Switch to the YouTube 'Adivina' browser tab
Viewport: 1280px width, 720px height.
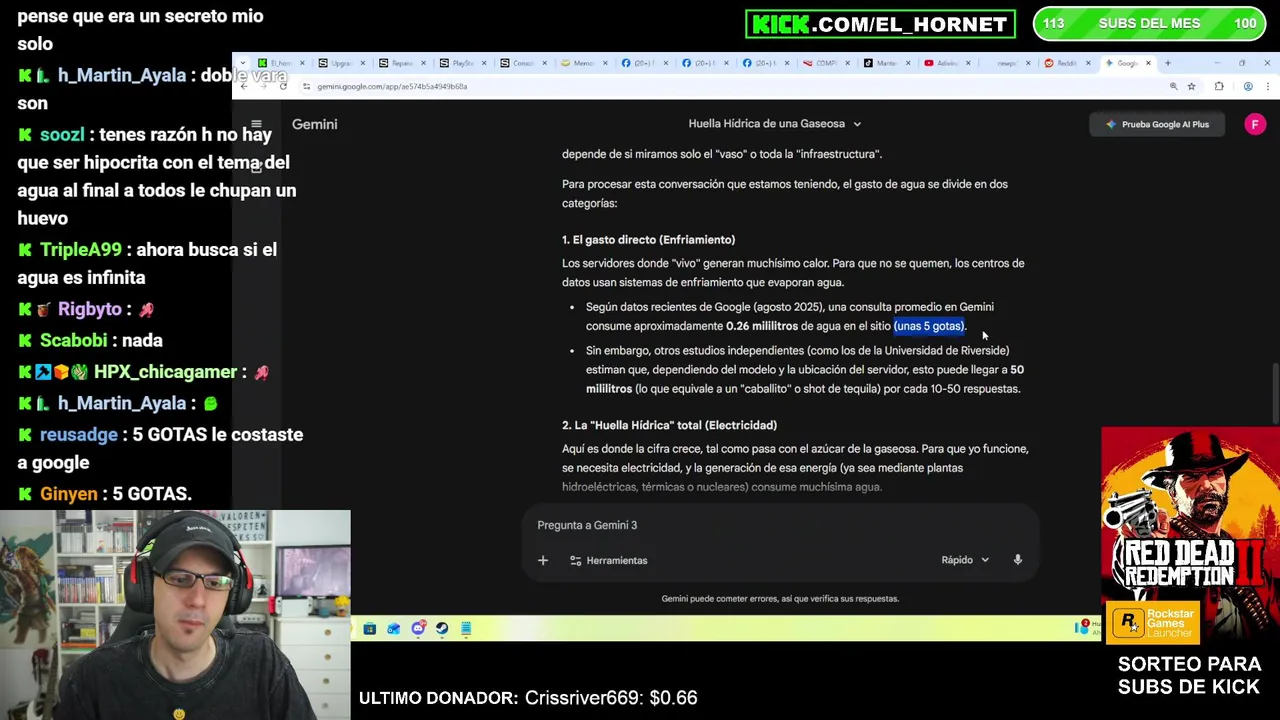click(946, 63)
